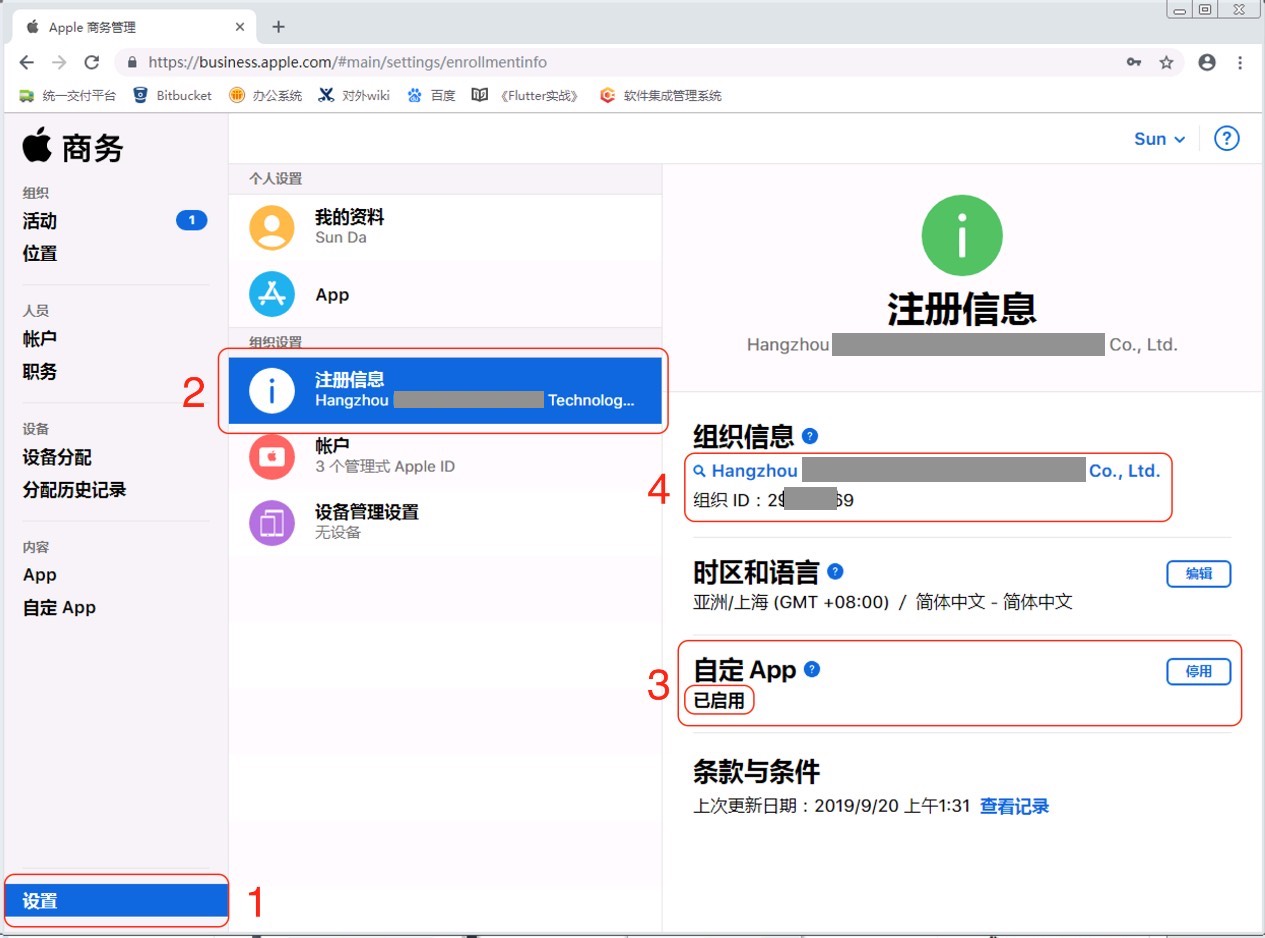Click the 亚洲/上海 (GMT +08:00) timezone text
The width and height of the screenshot is (1265, 938).
(x=791, y=602)
